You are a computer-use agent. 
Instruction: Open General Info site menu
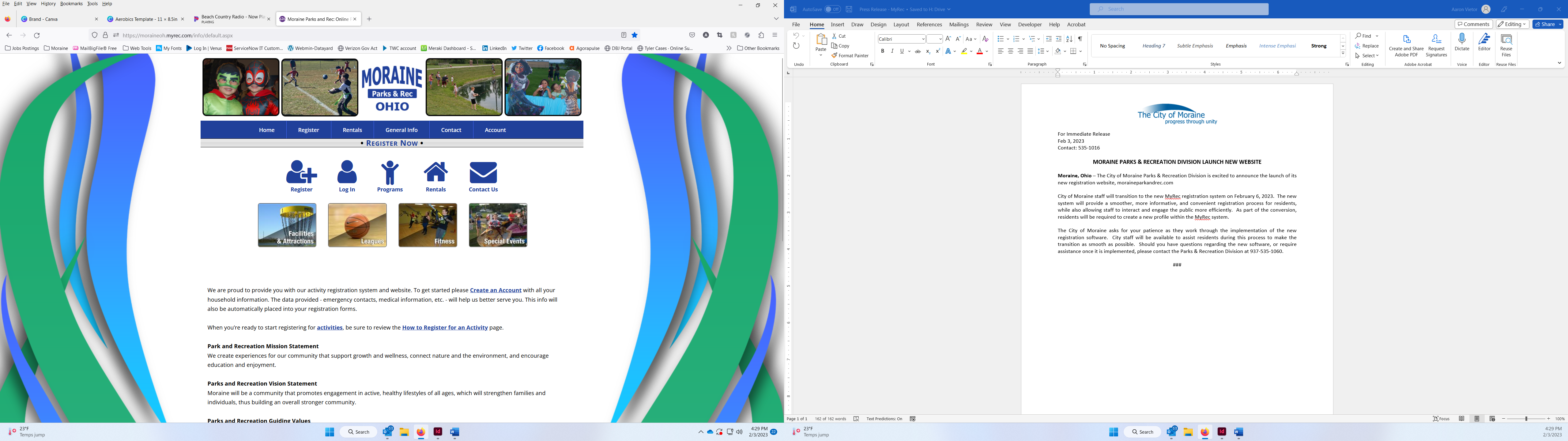402,130
